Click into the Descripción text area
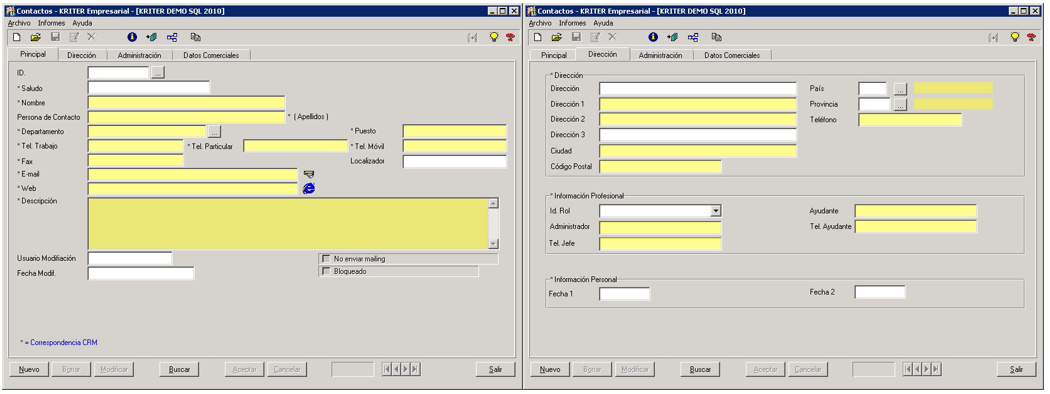 coord(289,224)
